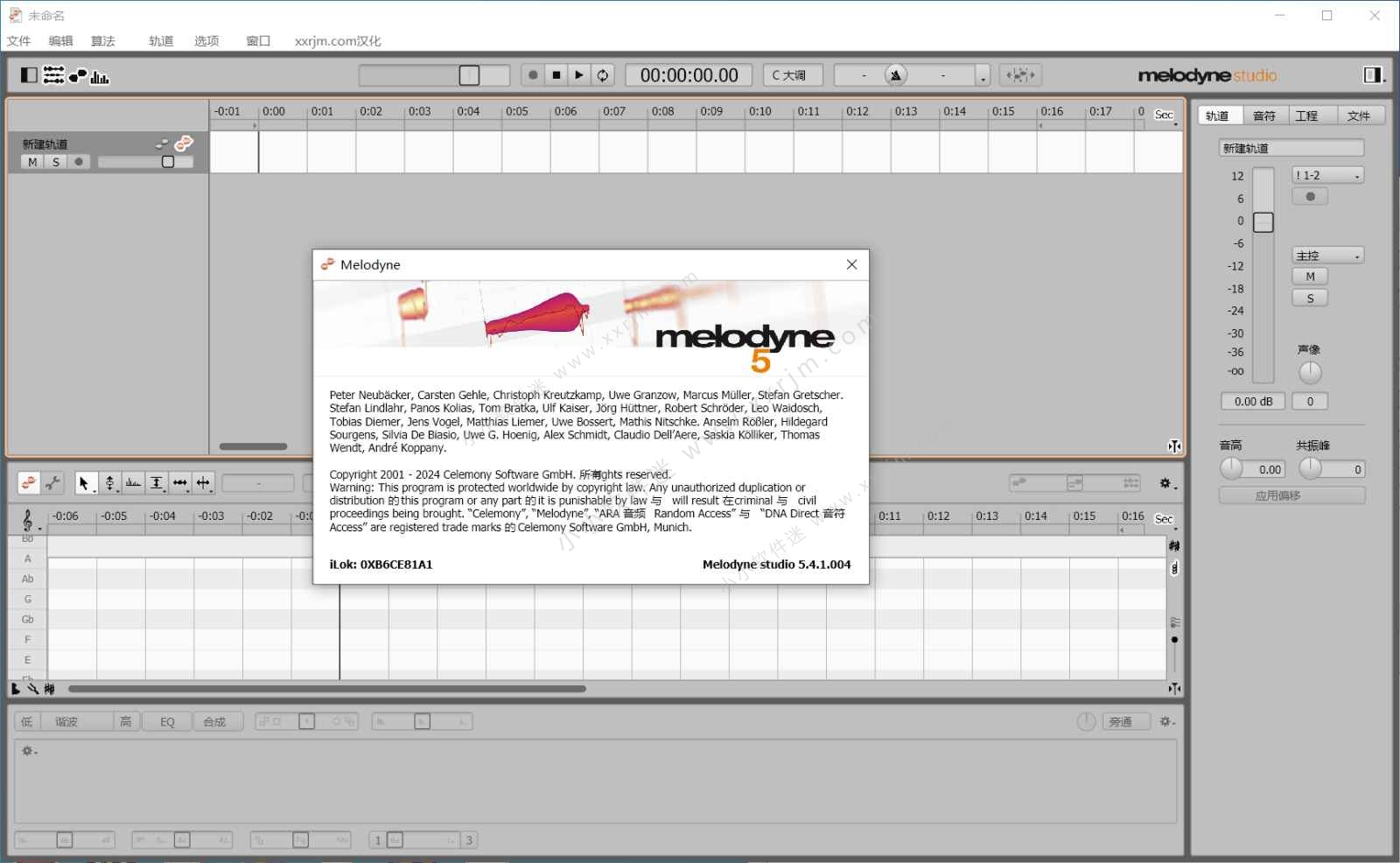Open gear menu inside the spectrum display
Screen dimensions: 1400x863
click(x=29, y=751)
